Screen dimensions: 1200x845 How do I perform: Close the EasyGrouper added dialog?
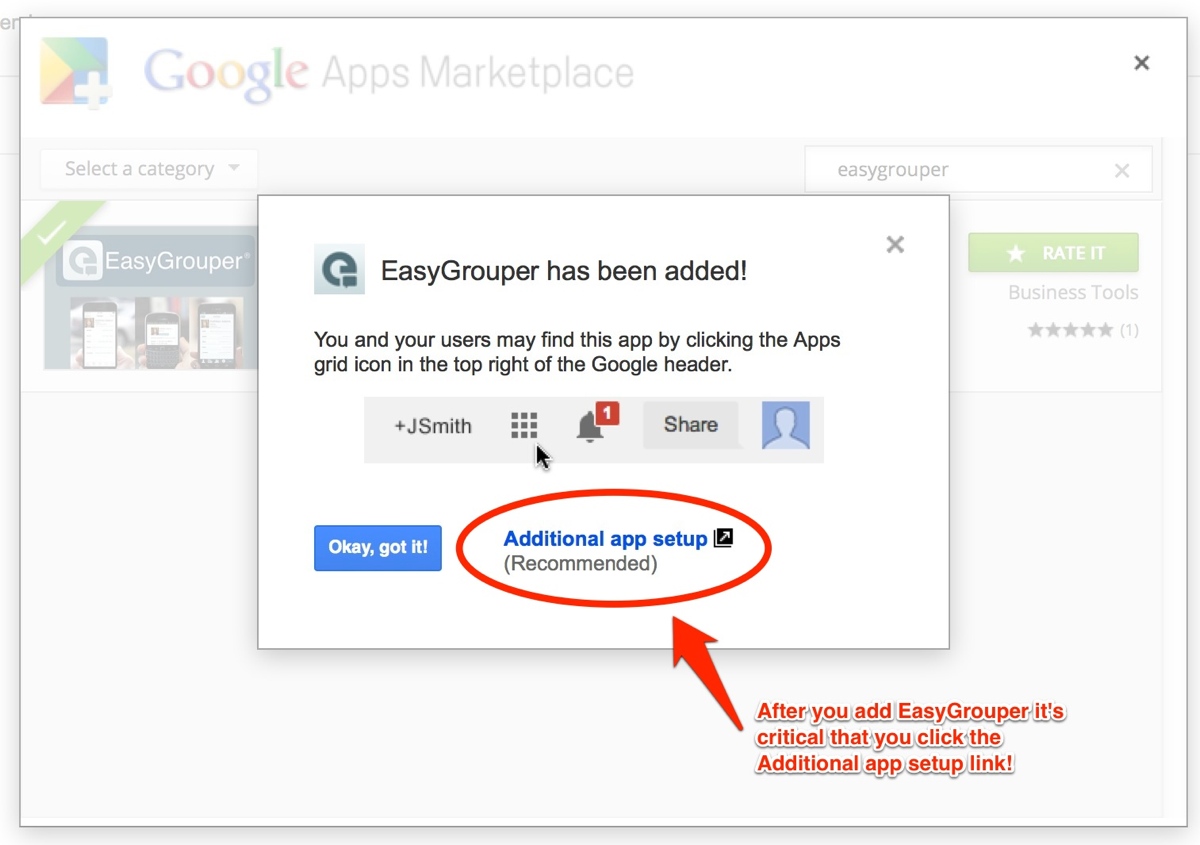click(x=895, y=244)
